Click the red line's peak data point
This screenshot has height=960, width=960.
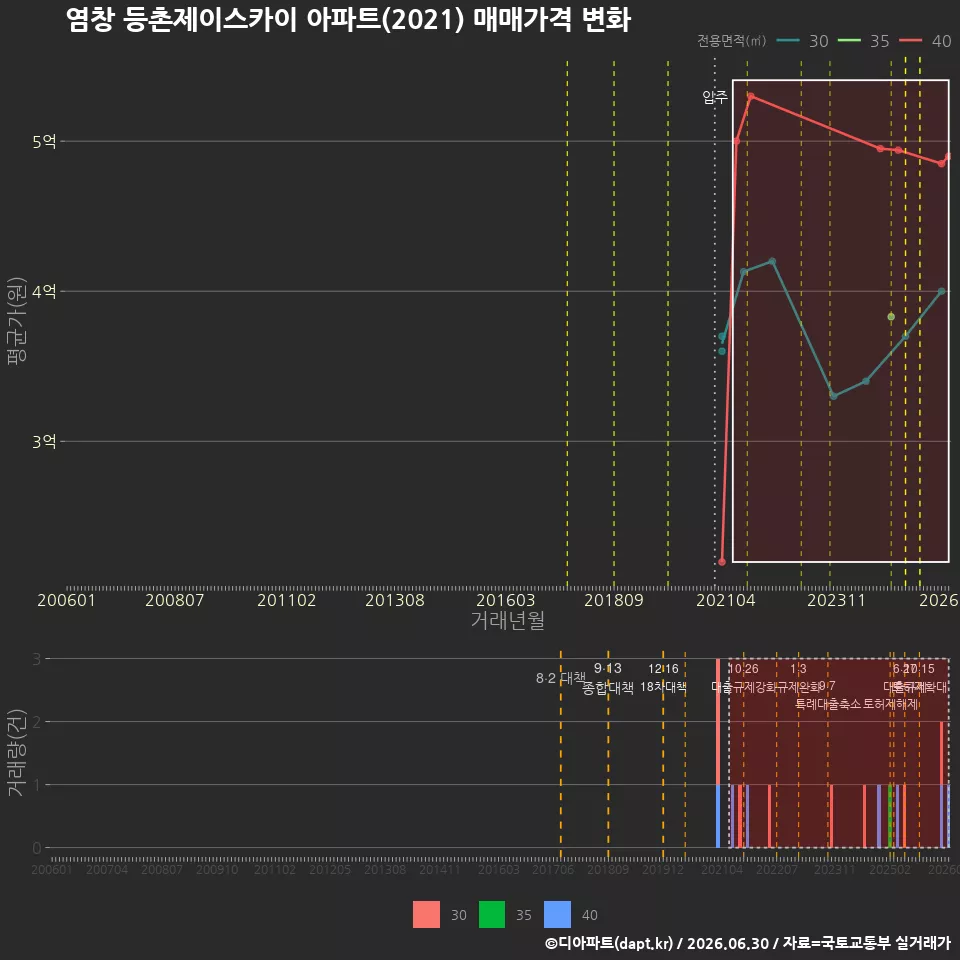751,96
